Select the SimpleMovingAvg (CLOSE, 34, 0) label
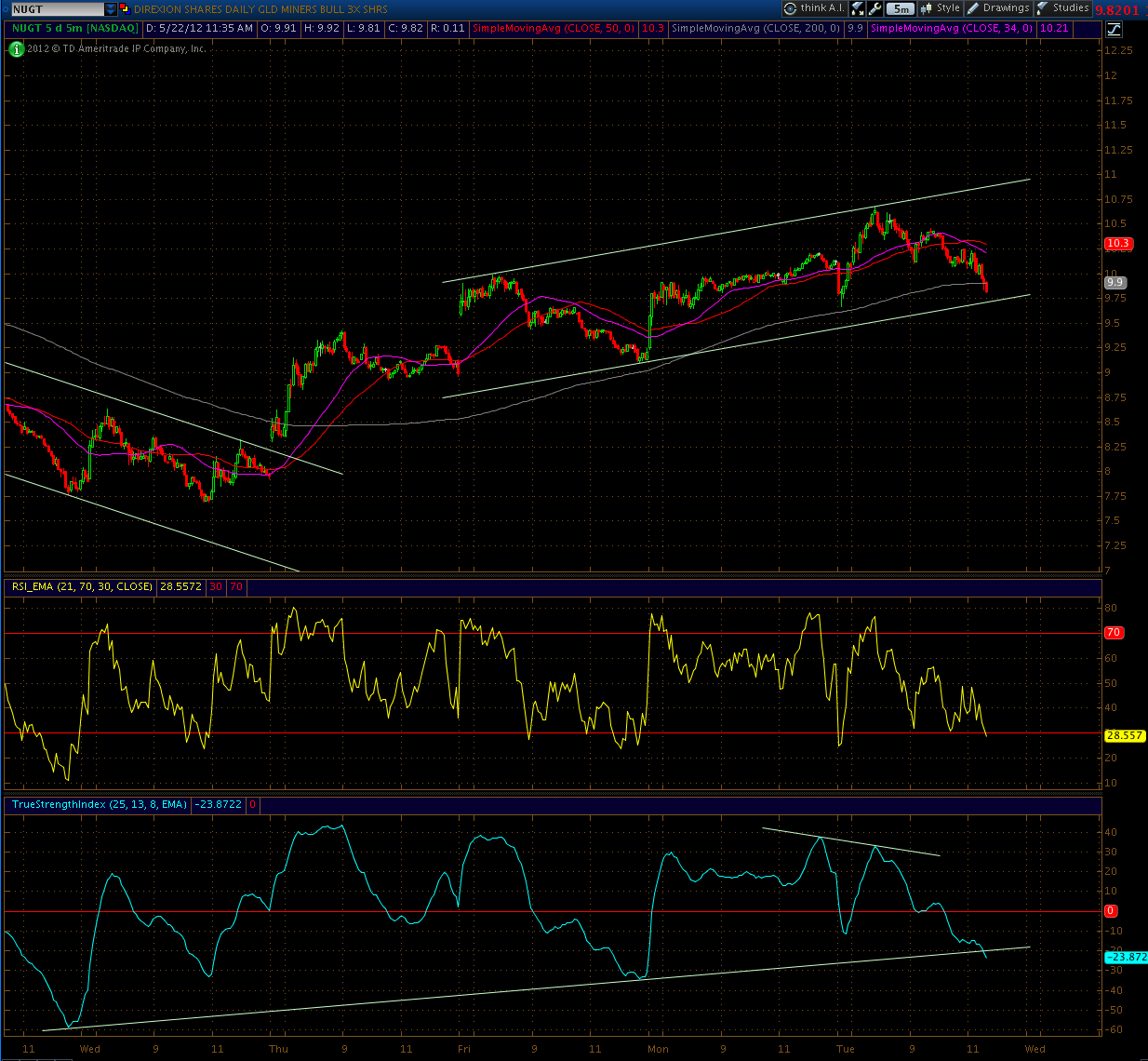The width and height of the screenshot is (1148, 1061). pos(952,28)
